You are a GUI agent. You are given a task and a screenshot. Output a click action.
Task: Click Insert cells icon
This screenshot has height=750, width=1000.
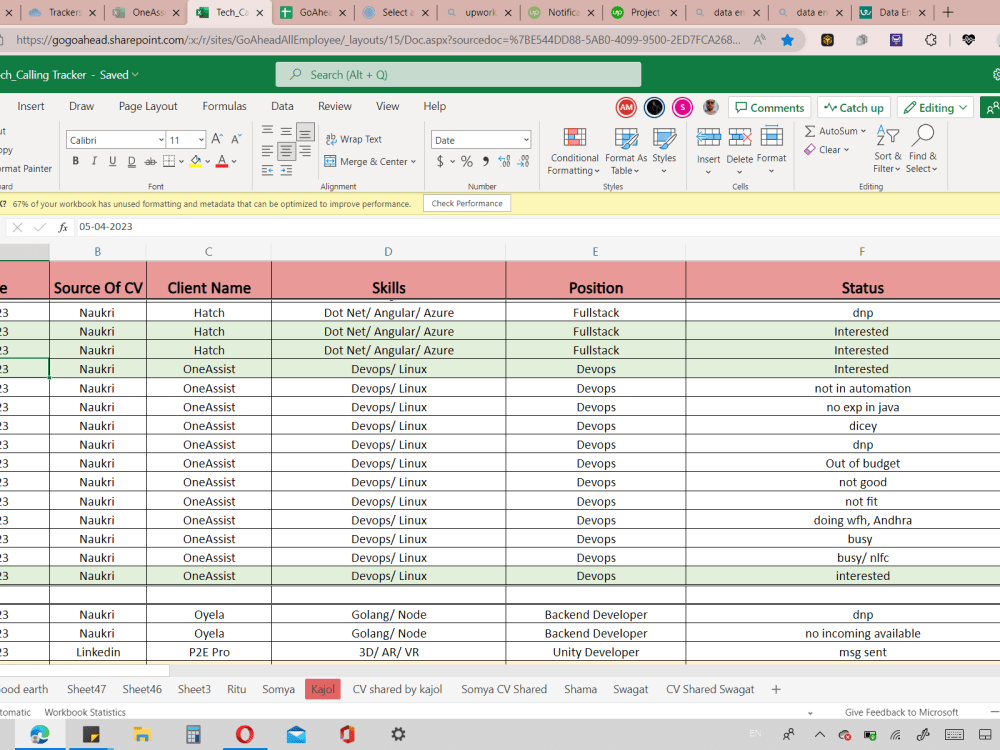708,137
